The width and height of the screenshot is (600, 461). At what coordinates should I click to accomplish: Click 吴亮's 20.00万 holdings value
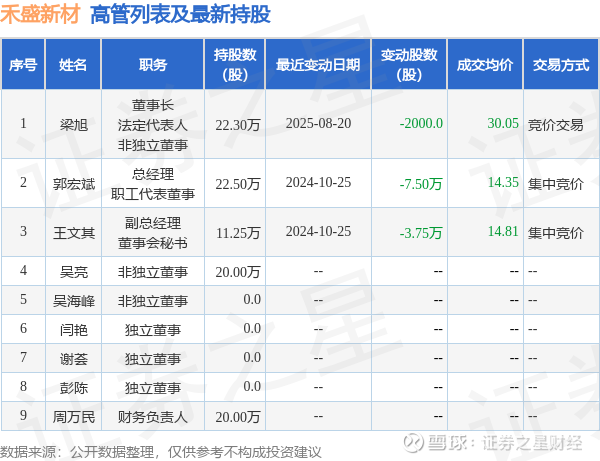pos(238,272)
